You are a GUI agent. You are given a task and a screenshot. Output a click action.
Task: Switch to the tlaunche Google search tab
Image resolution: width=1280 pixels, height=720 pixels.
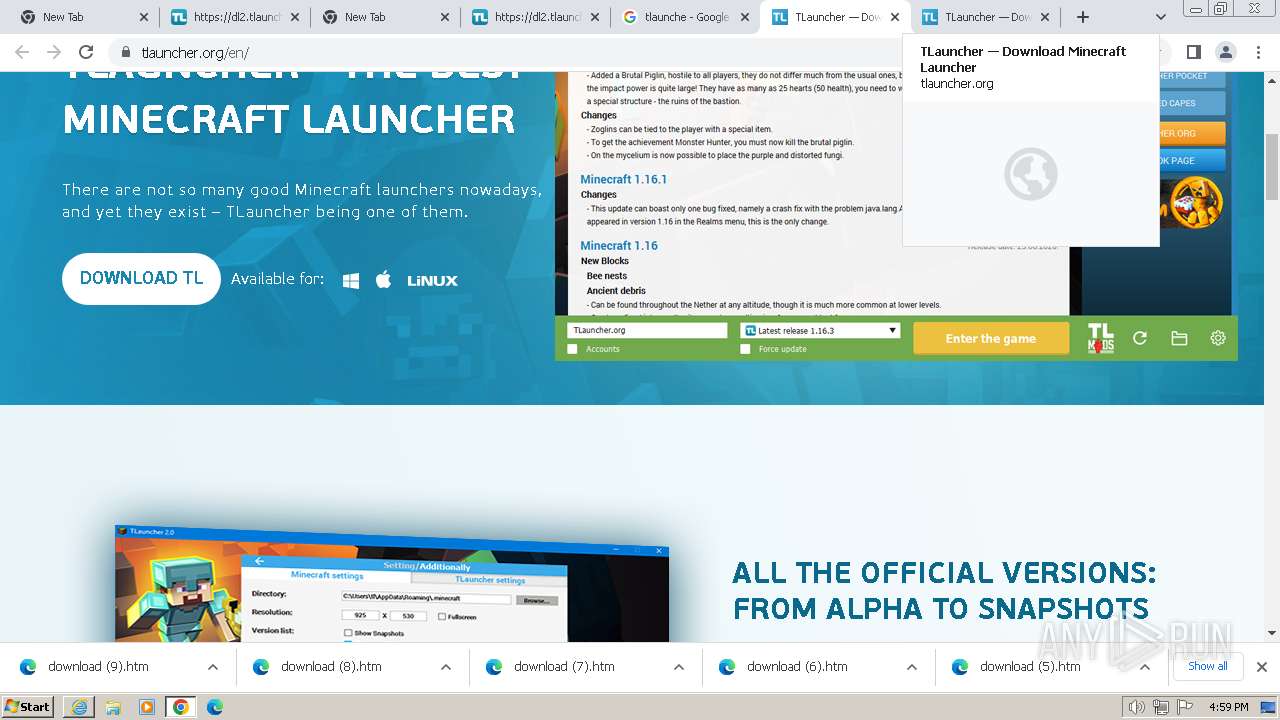click(687, 17)
